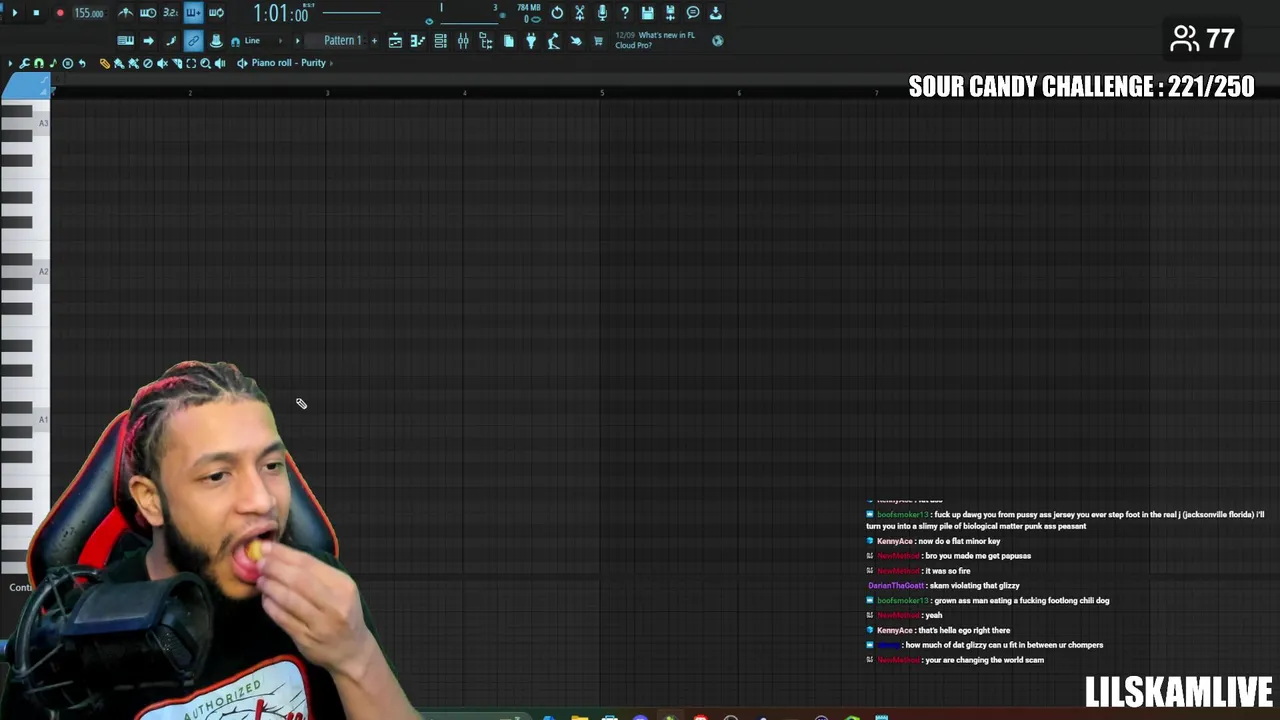Click the circled square icon in piano roll toolbar
1280x720 pixels.
[67, 63]
